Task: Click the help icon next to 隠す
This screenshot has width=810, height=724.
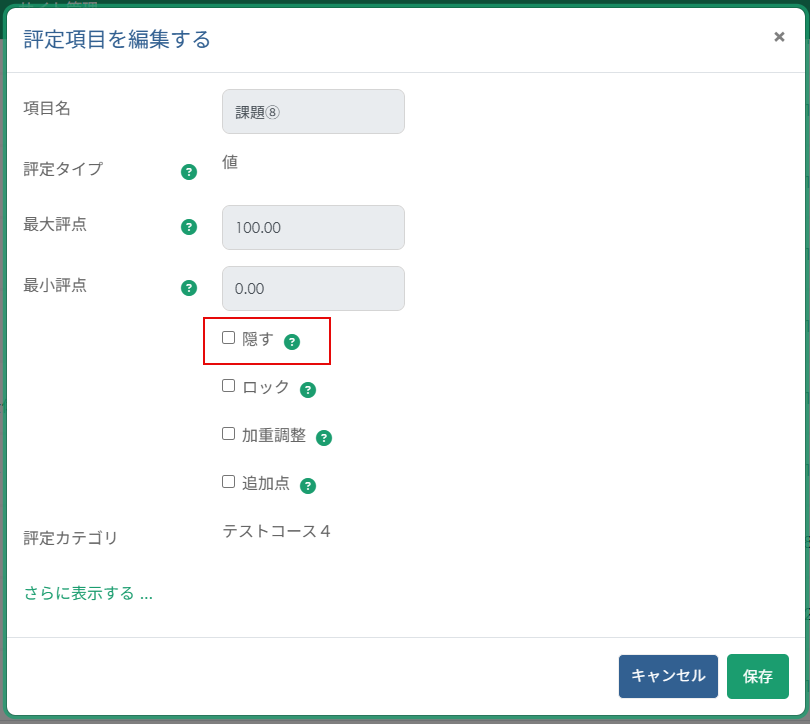Action: (x=292, y=342)
